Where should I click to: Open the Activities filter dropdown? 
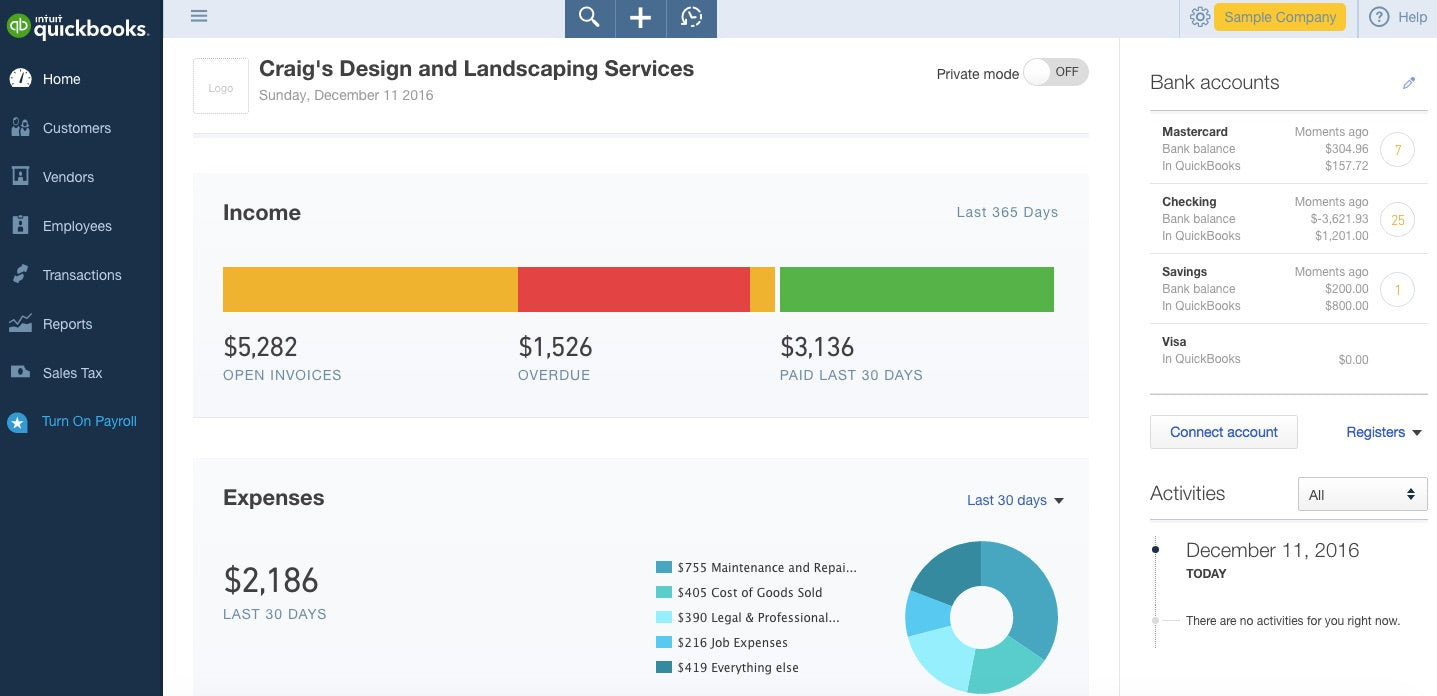click(1362, 494)
